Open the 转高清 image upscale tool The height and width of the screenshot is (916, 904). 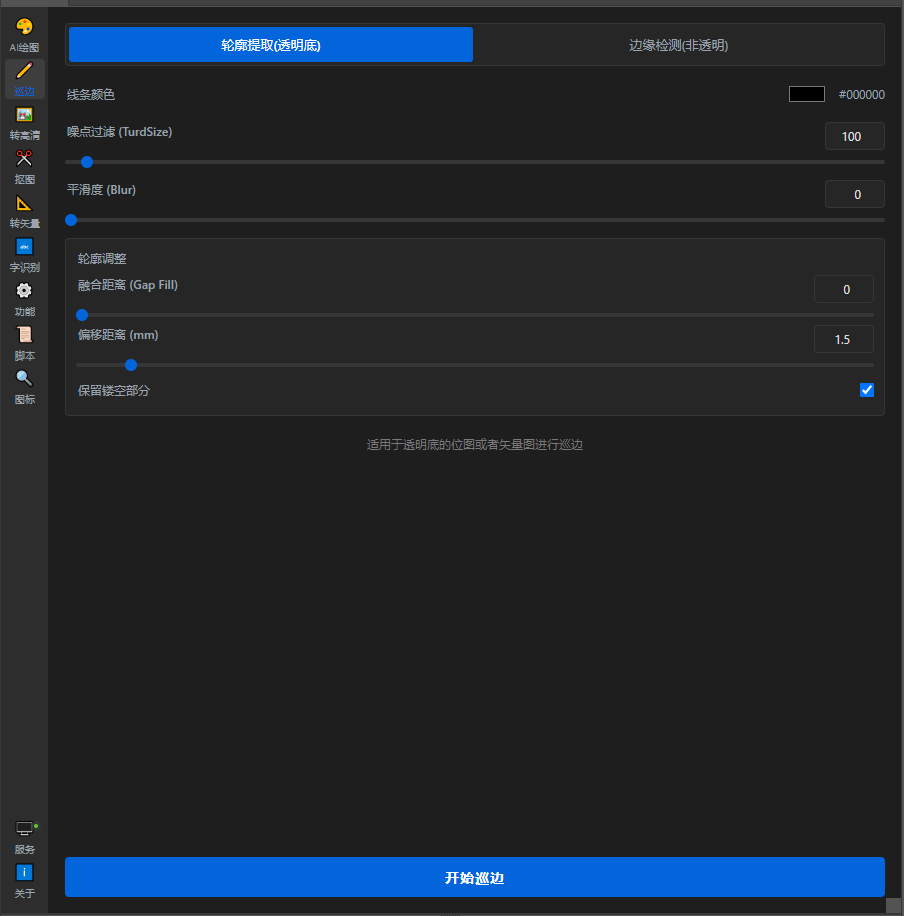(24, 116)
